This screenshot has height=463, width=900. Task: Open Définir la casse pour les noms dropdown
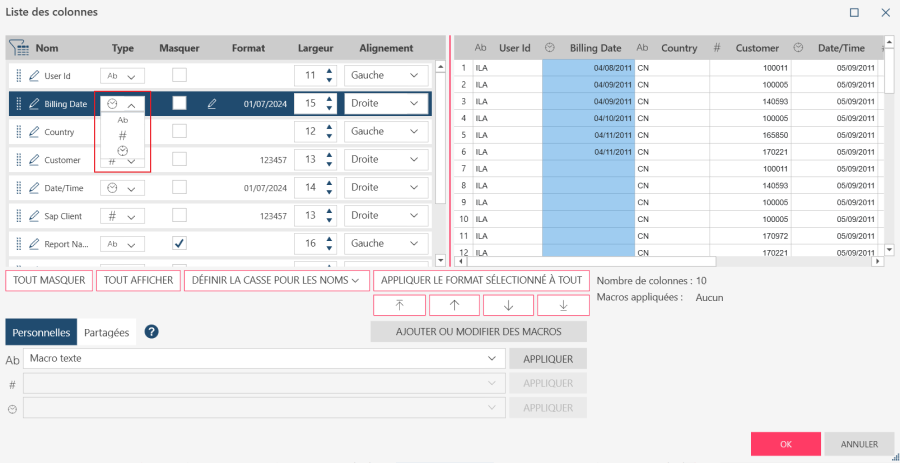277,280
